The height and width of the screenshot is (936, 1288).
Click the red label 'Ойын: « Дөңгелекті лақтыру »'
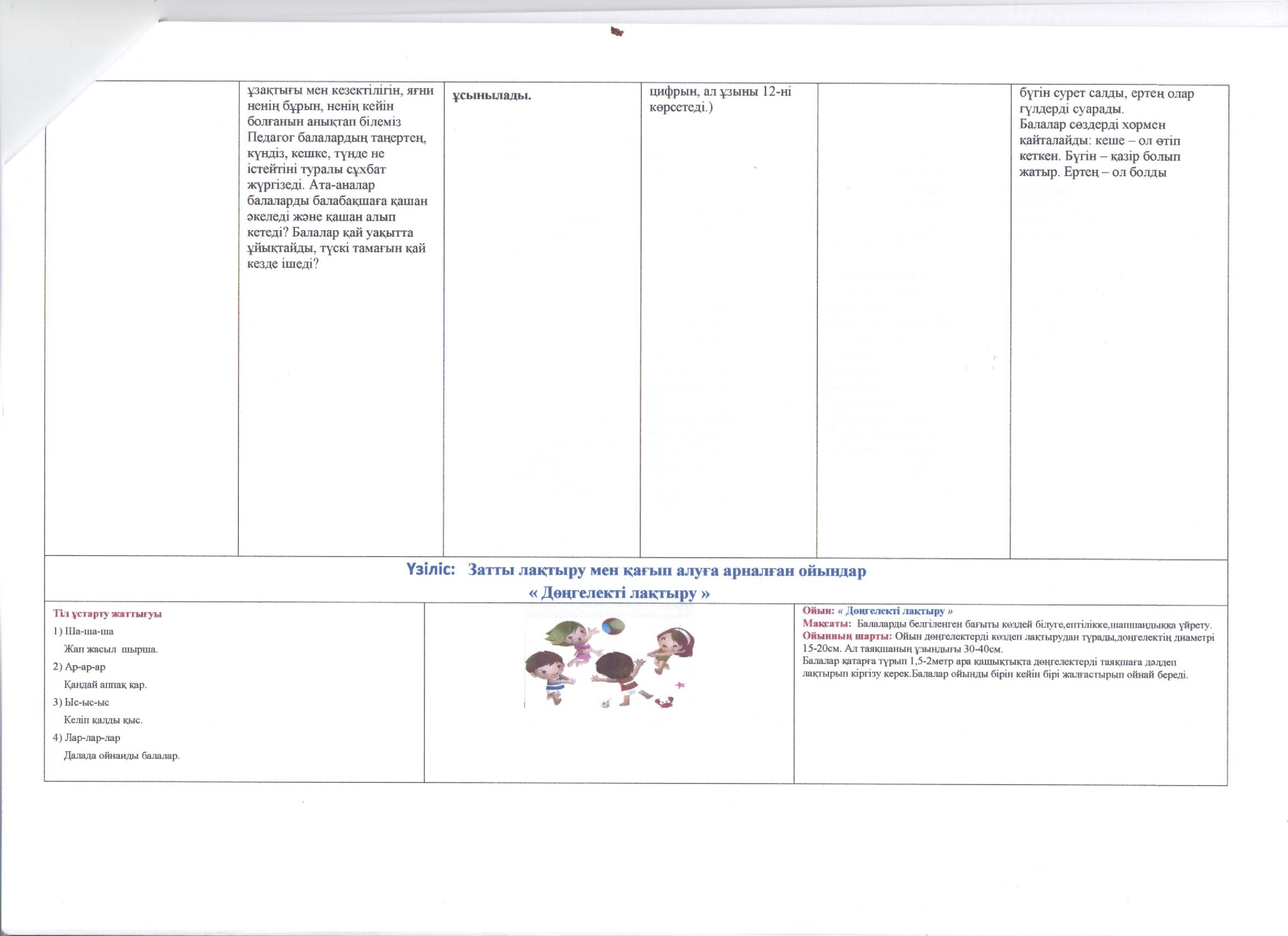877,611
